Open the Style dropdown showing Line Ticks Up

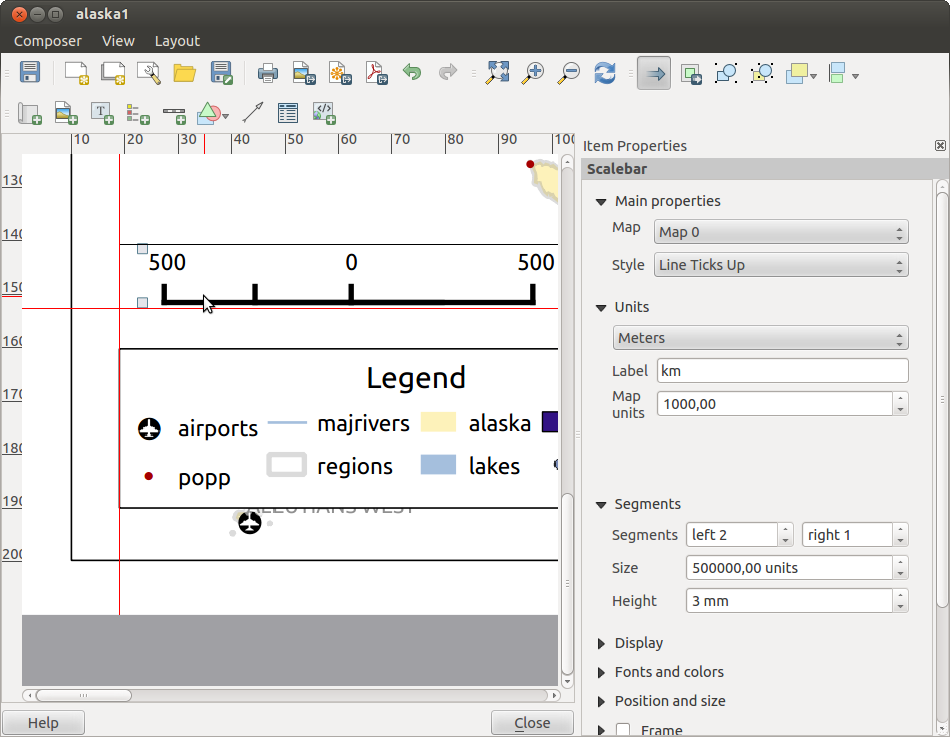(x=781, y=265)
